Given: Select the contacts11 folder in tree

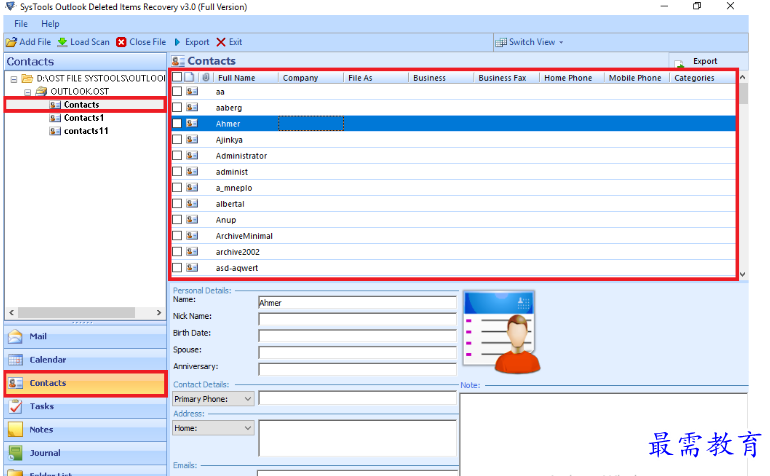Looking at the screenshot, I should click(86, 131).
